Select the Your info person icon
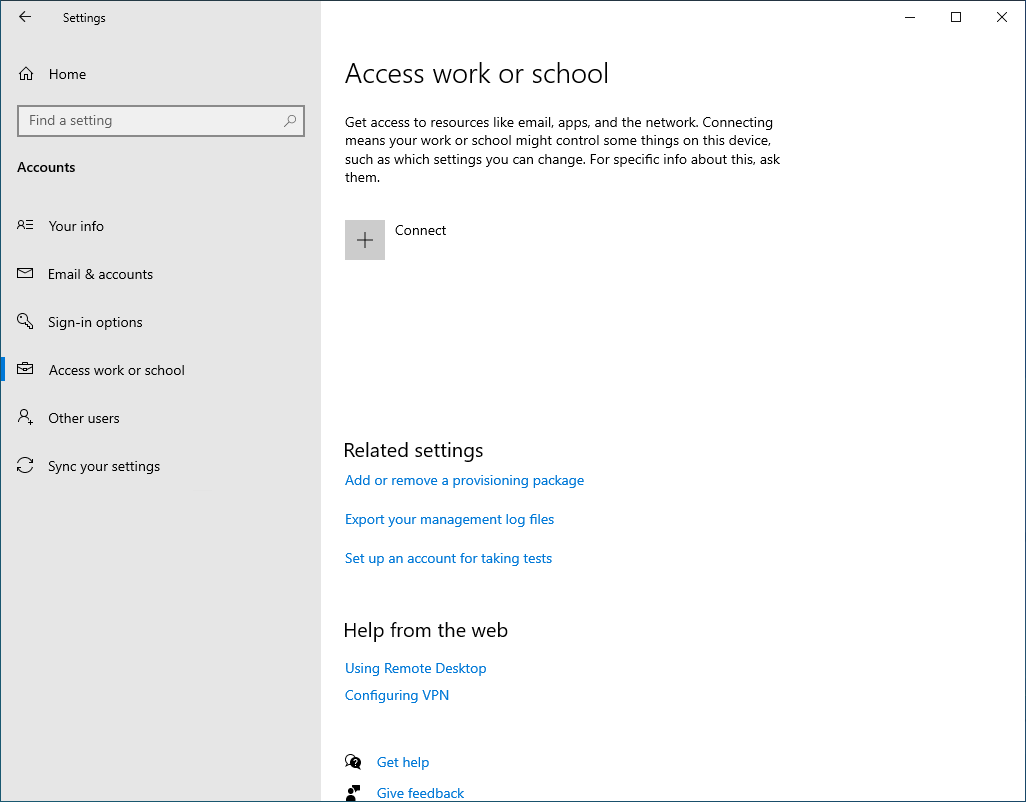This screenshot has height=802, width=1026. (x=25, y=225)
